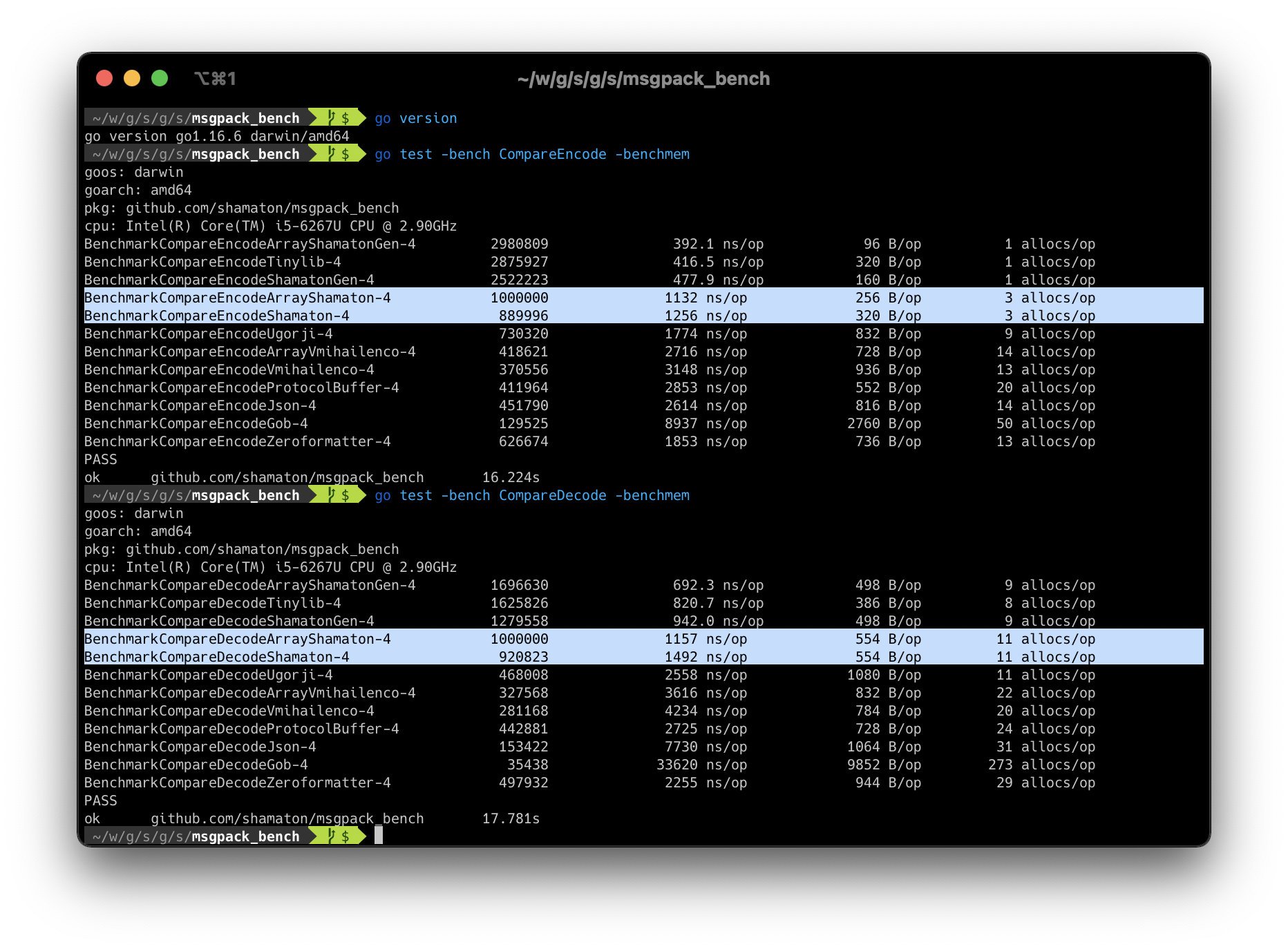Select the BenchmarkCompareEncodeArrayShamatonGen-4 row name
This screenshot has height=949, width=1288.
(x=250, y=244)
